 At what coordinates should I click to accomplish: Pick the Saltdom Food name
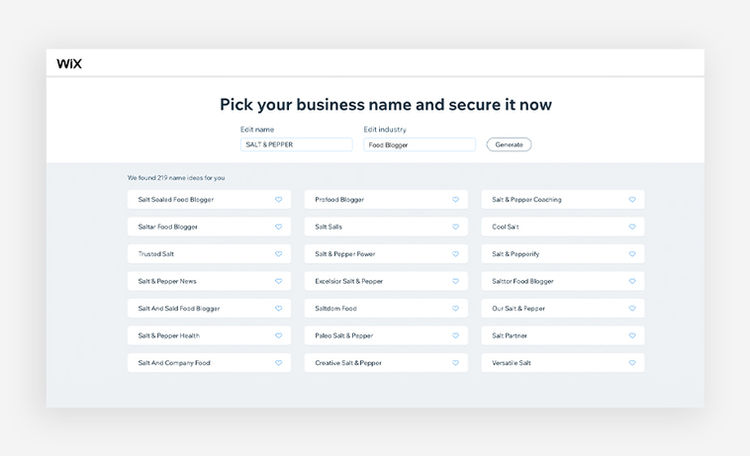(386, 309)
